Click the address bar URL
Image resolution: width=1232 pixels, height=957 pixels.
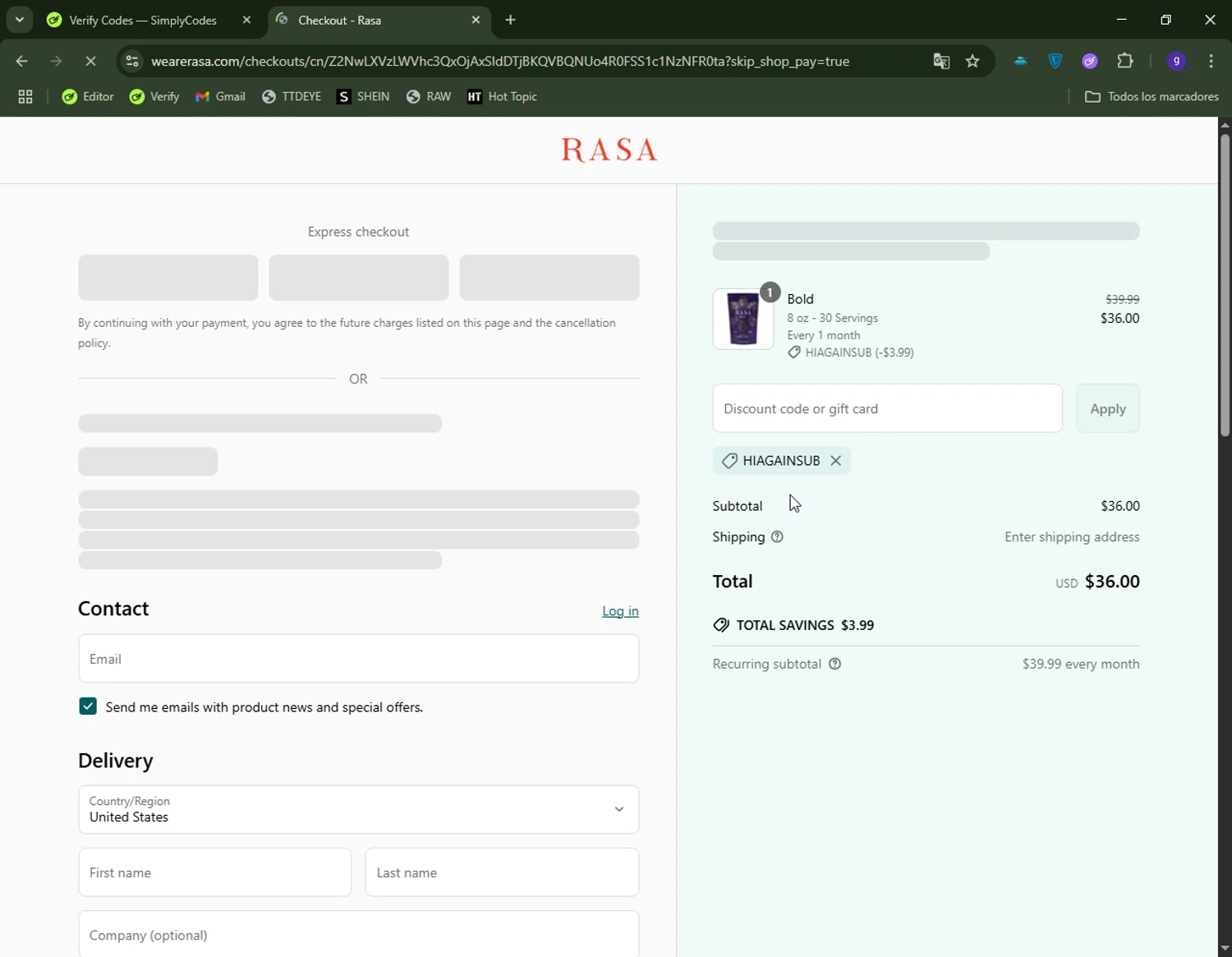click(500, 61)
